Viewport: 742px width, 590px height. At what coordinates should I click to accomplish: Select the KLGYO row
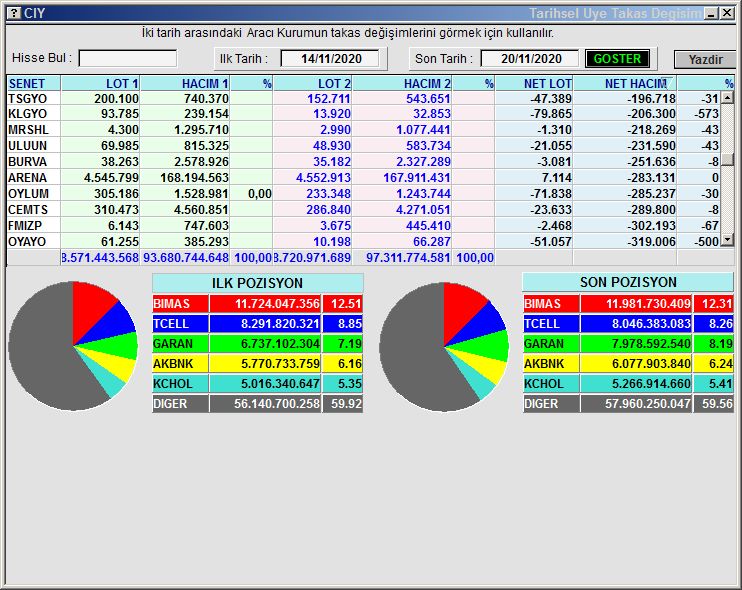coord(363,114)
